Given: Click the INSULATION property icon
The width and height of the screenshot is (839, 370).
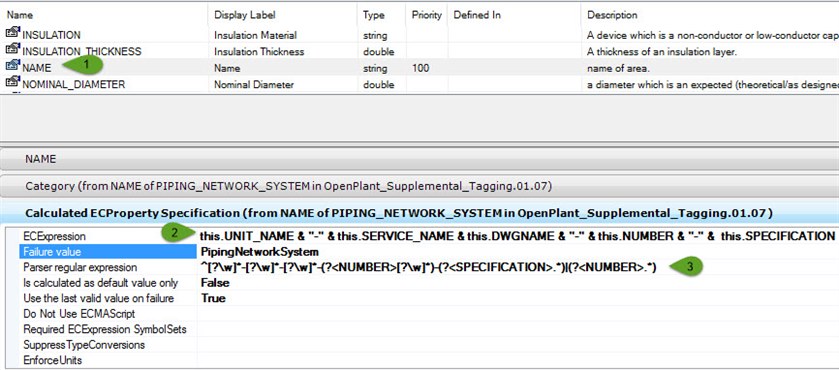Looking at the screenshot, I should tap(12, 33).
